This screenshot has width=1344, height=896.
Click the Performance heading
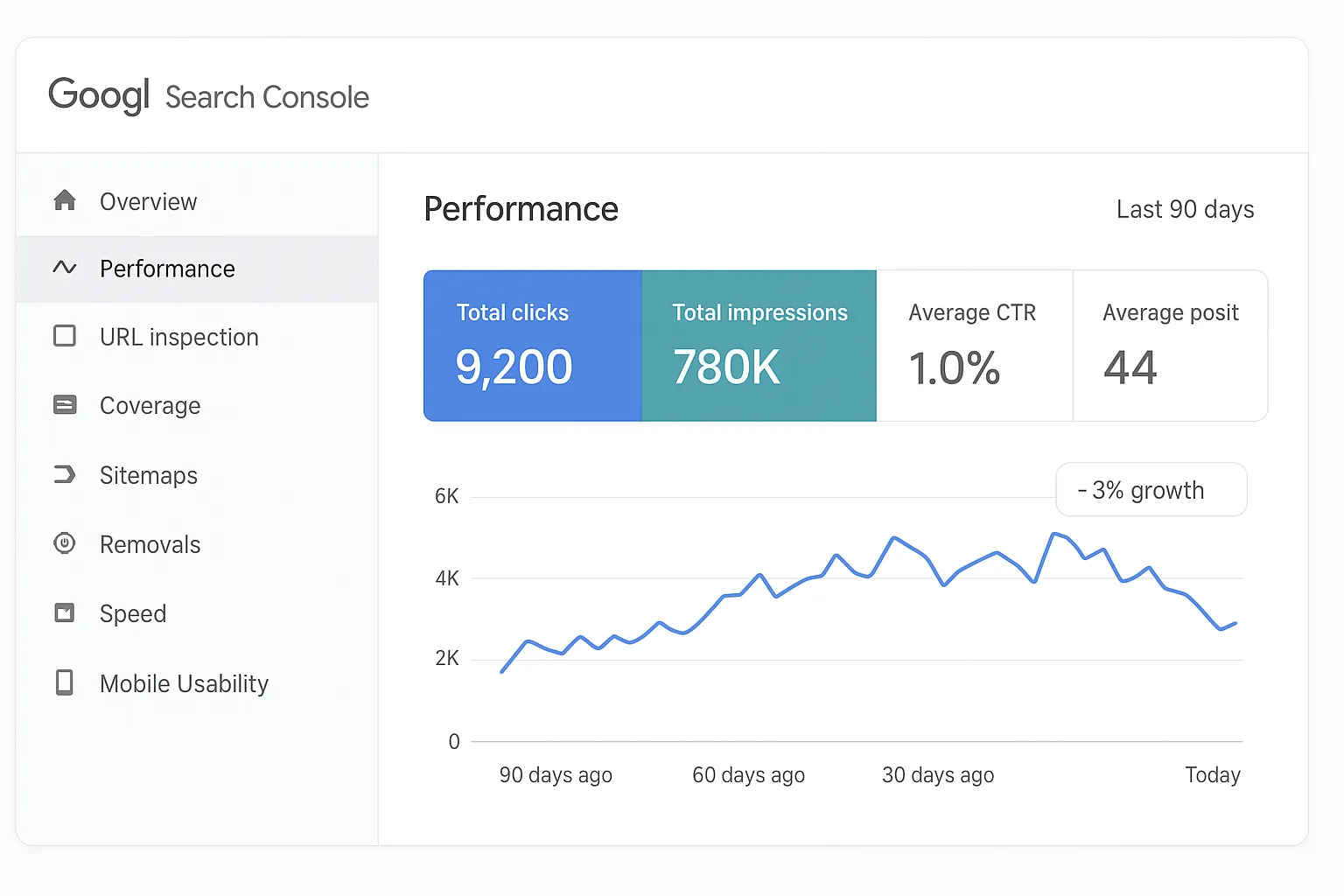[521, 208]
